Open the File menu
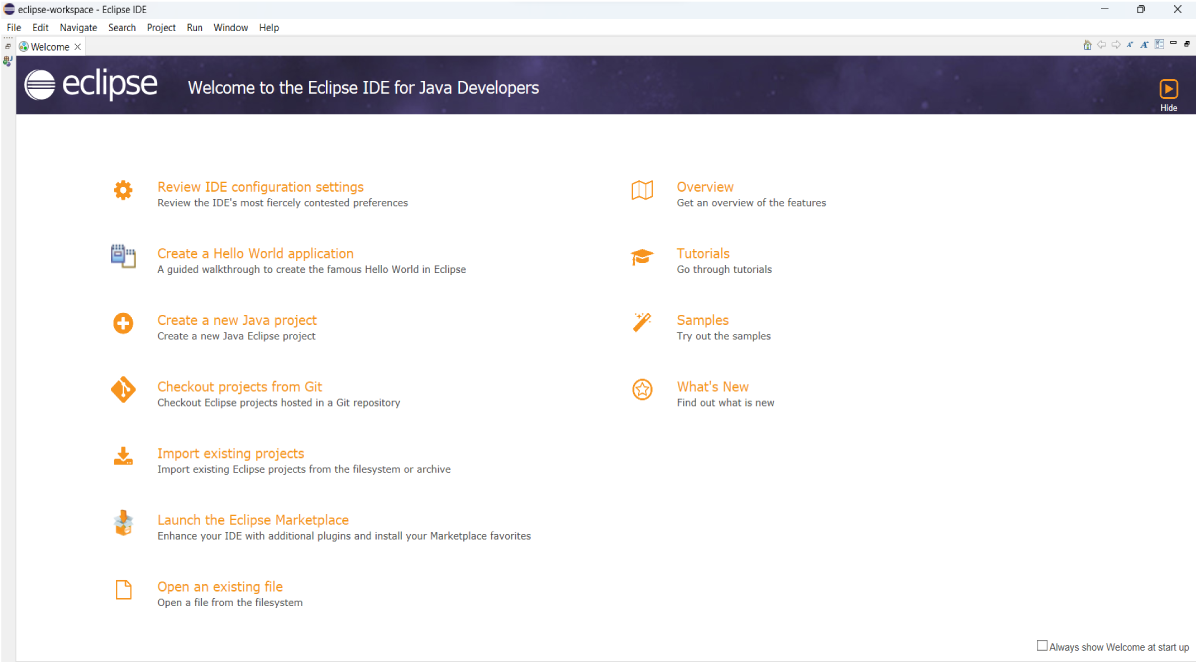Screen dimensions: 1196x663 click(13, 27)
